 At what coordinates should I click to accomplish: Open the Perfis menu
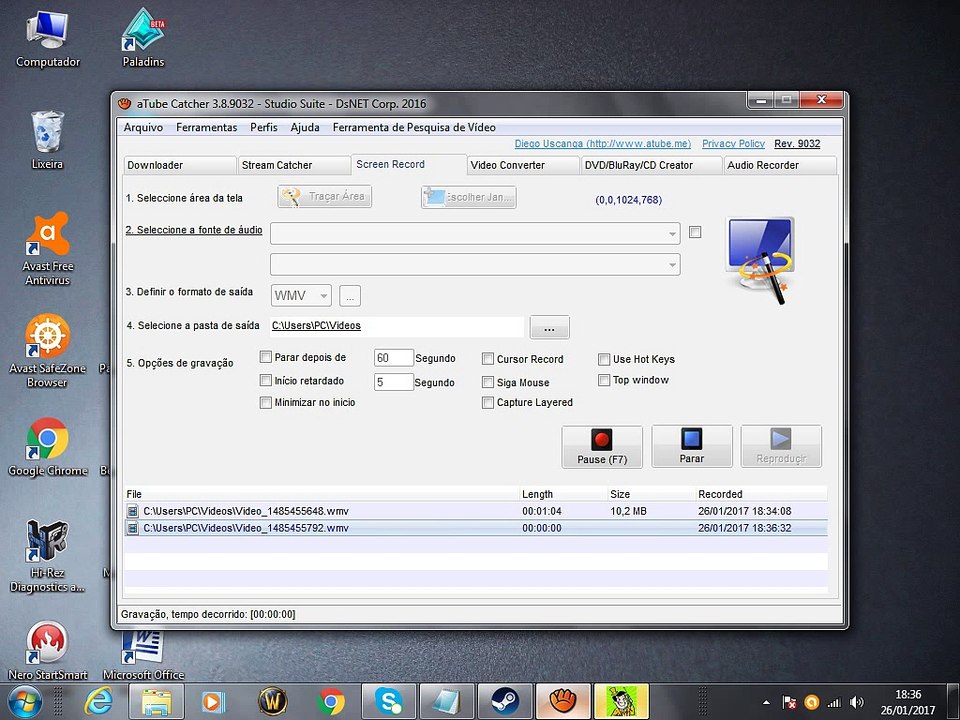tap(264, 127)
